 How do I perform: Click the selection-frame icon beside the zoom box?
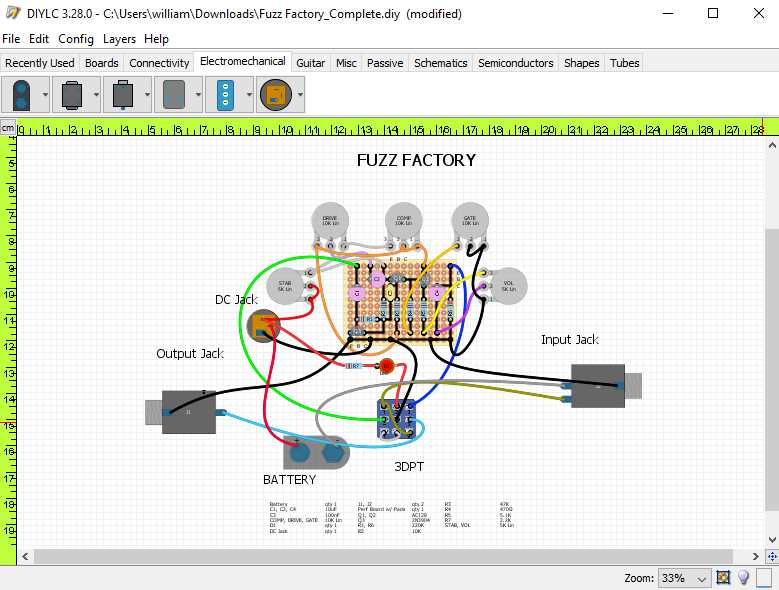723,577
